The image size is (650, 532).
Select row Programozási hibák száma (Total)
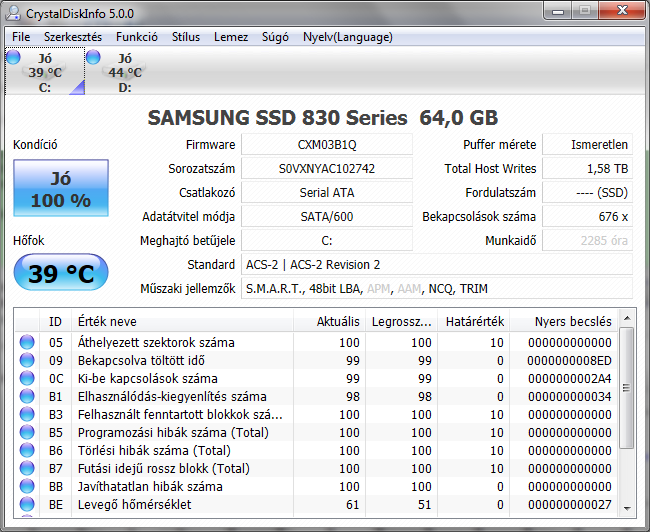point(316,432)
